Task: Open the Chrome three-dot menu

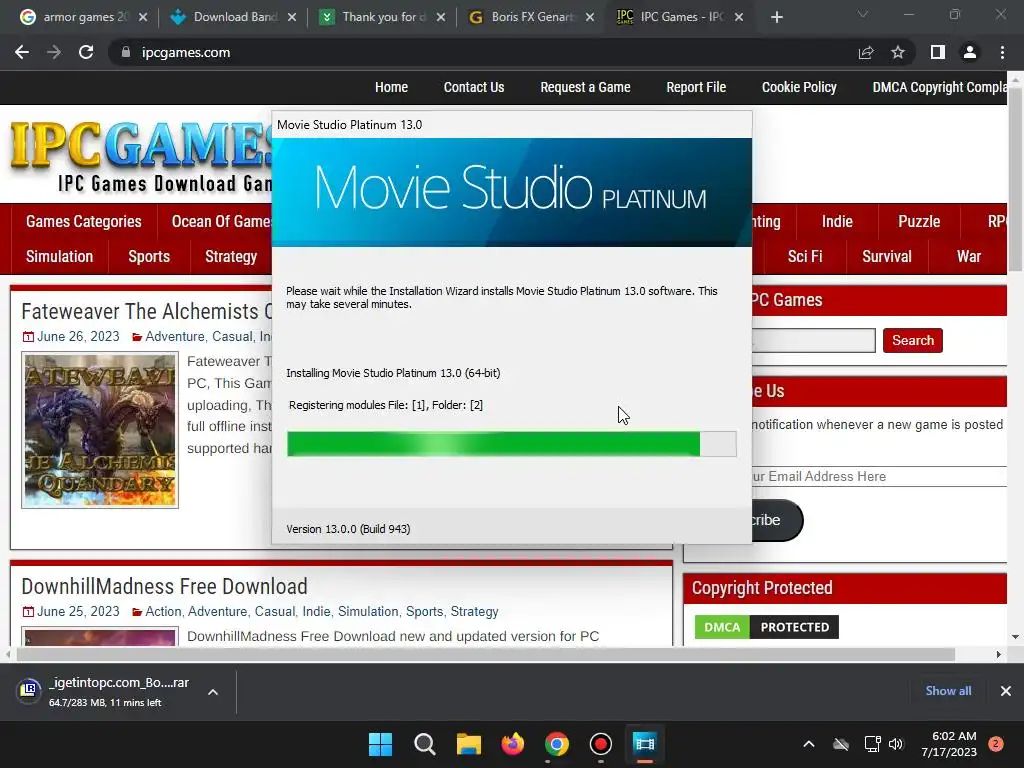Action: tap(1002, 52)
